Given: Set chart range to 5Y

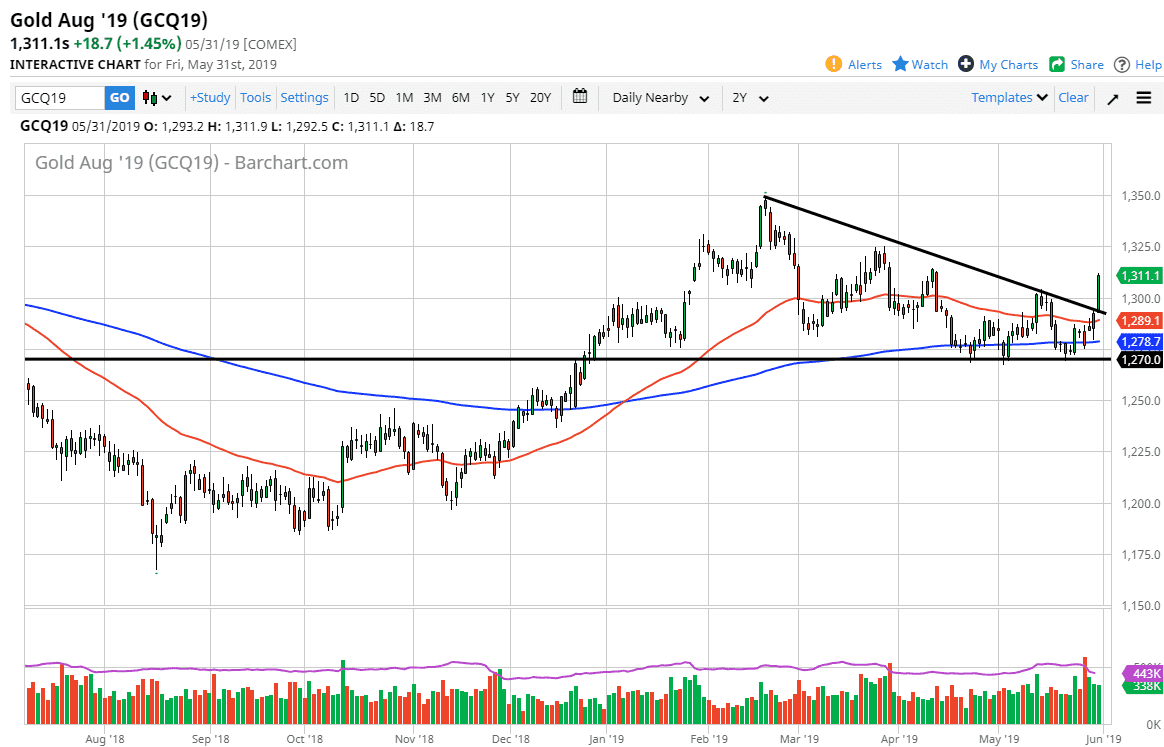Looking at the screenshot, I should click(x=512, y=97).
